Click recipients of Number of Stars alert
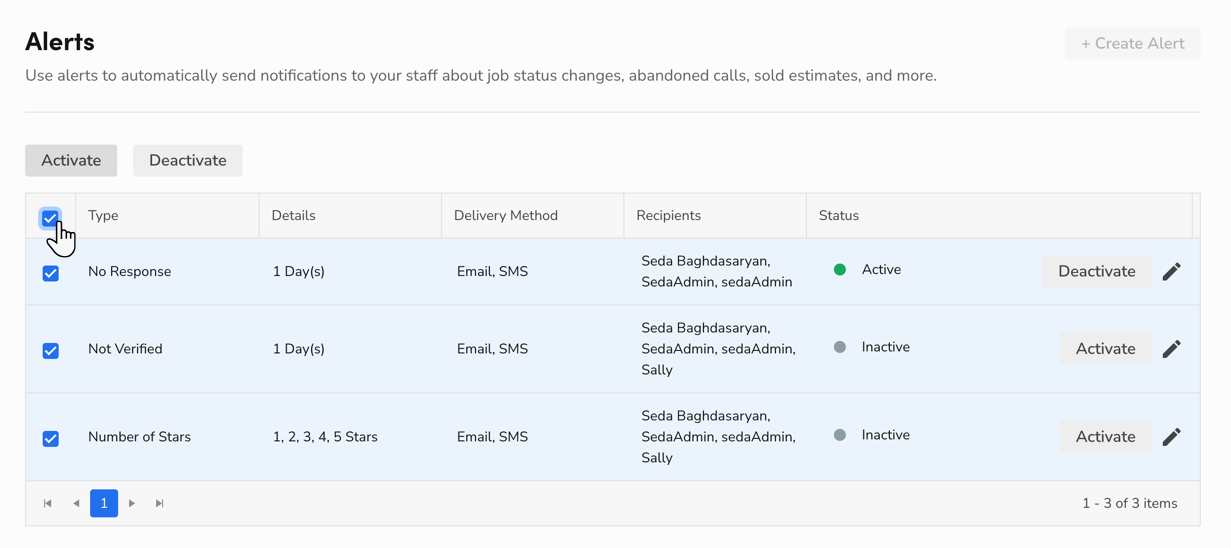 [719, 437]
